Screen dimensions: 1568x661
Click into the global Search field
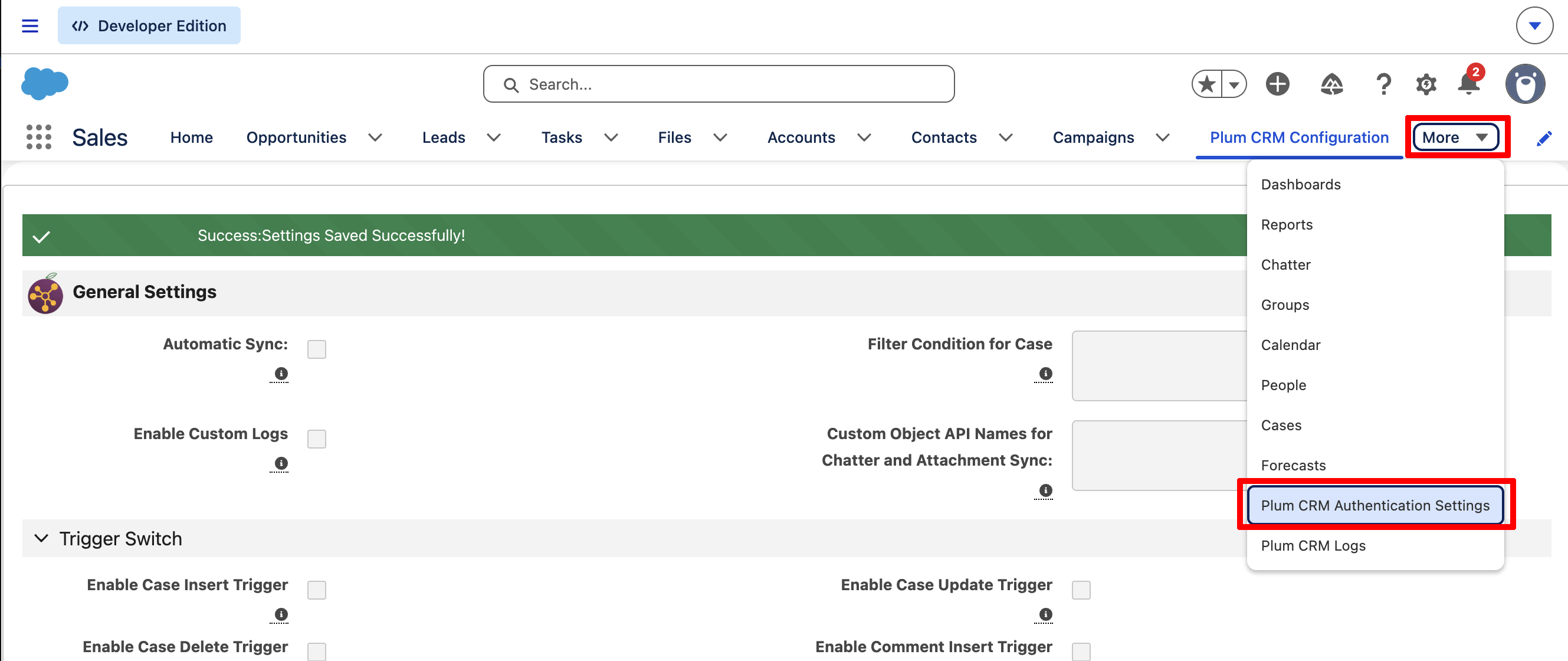719,84
